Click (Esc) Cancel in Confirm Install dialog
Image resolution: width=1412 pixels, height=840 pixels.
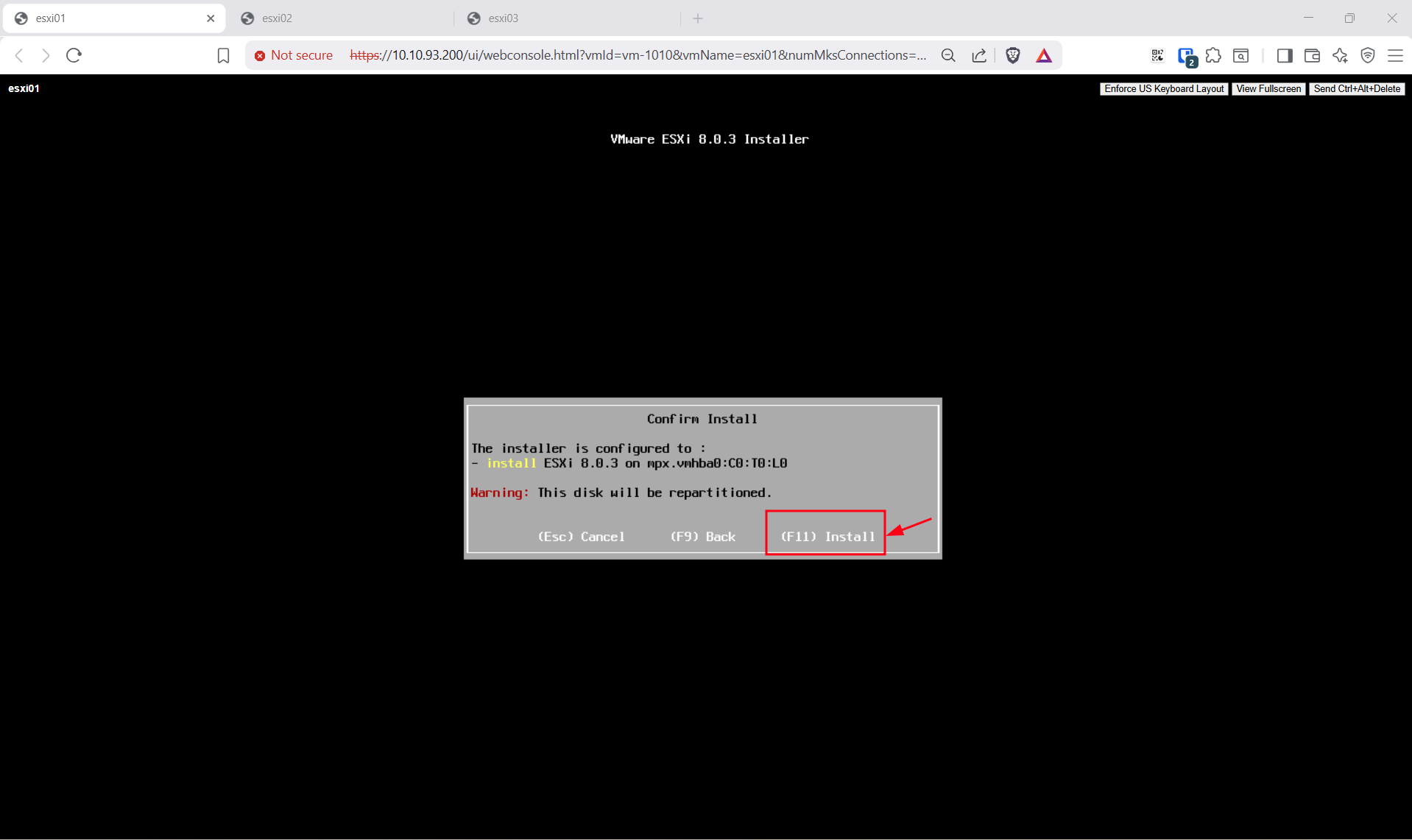[581, 537]
